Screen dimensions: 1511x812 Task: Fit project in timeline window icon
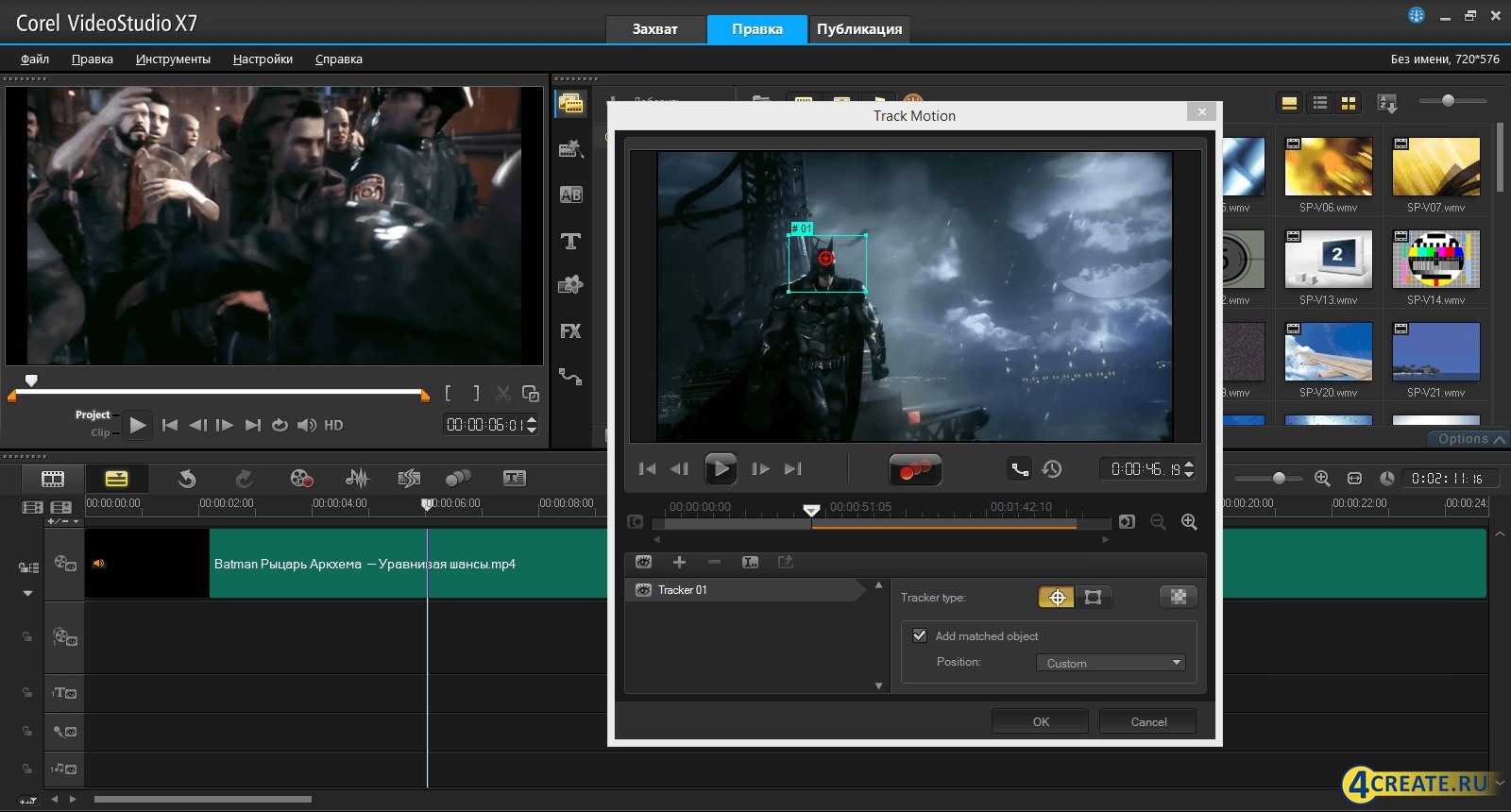[1354, 479]
